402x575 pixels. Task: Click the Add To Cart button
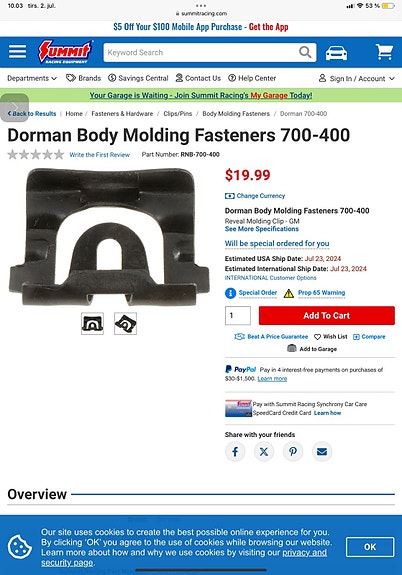[327, 315]
